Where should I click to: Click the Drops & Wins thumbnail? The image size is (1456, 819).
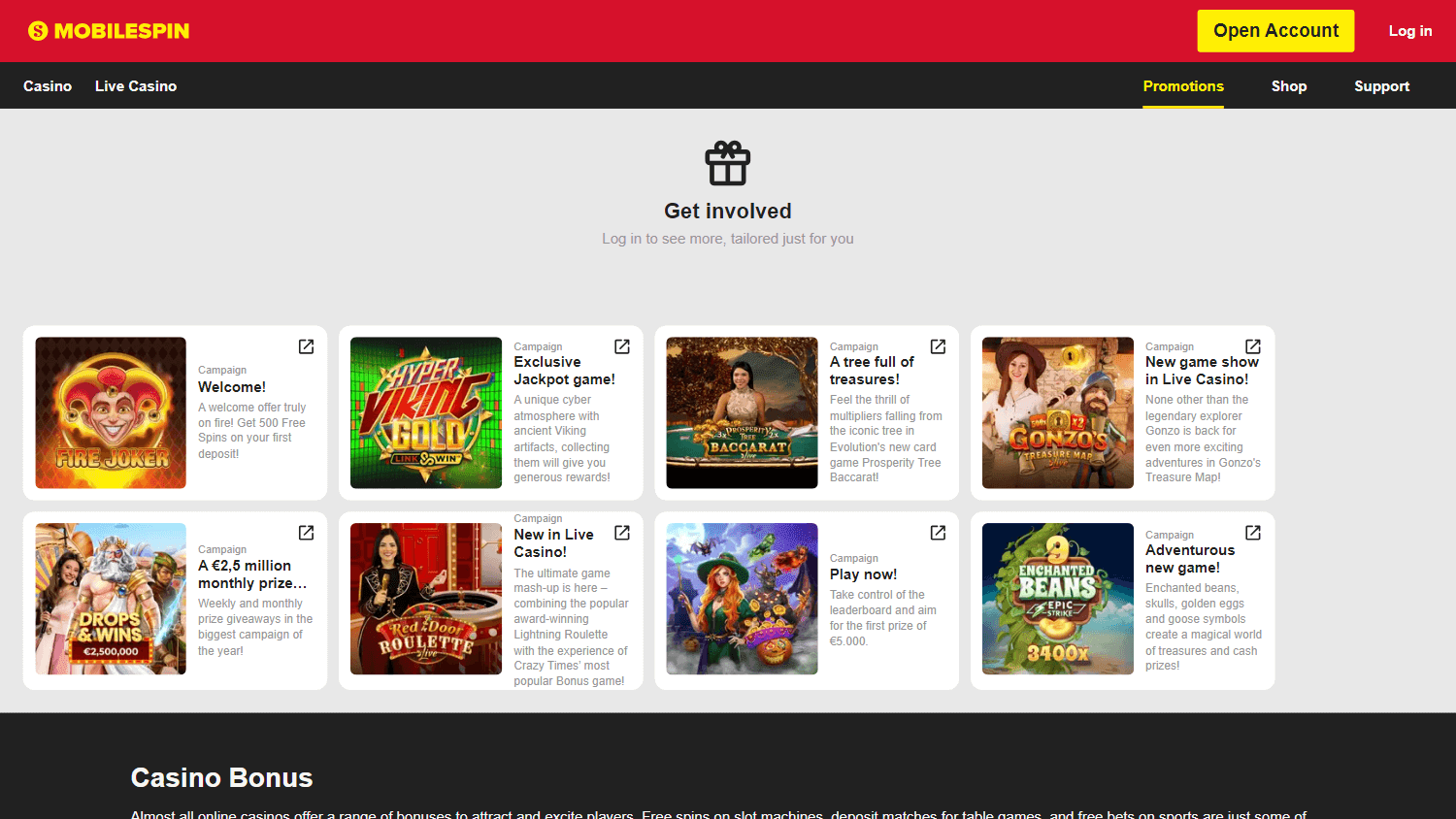111,599
